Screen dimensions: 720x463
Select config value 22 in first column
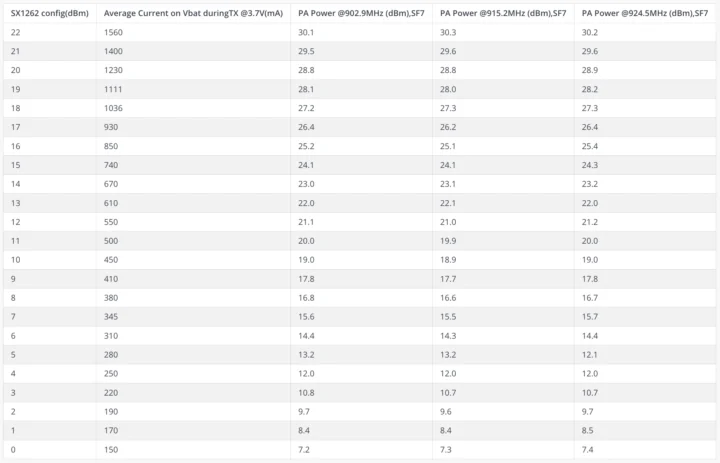[16, 32]
